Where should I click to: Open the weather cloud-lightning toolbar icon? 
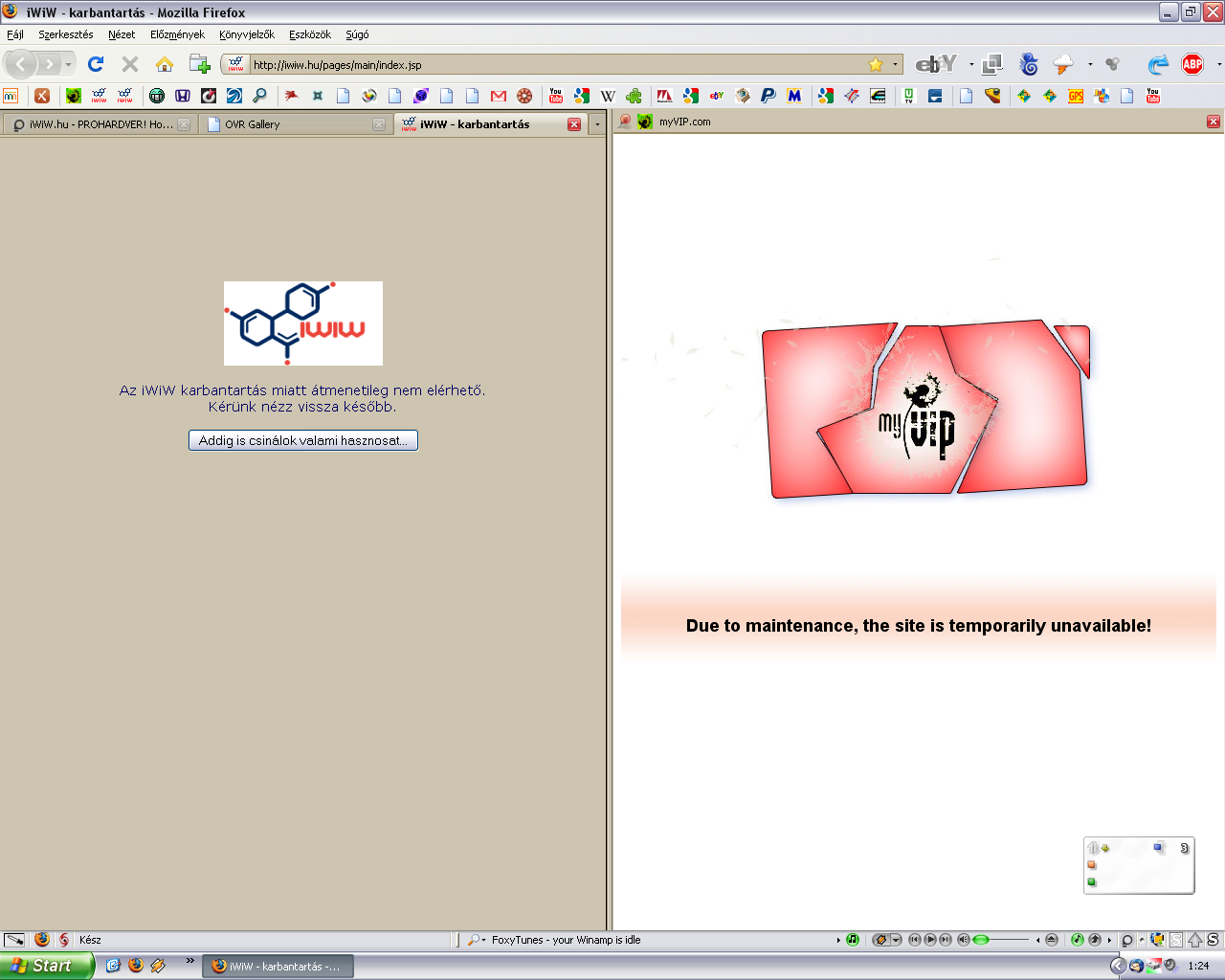(x=1063, y=64)
